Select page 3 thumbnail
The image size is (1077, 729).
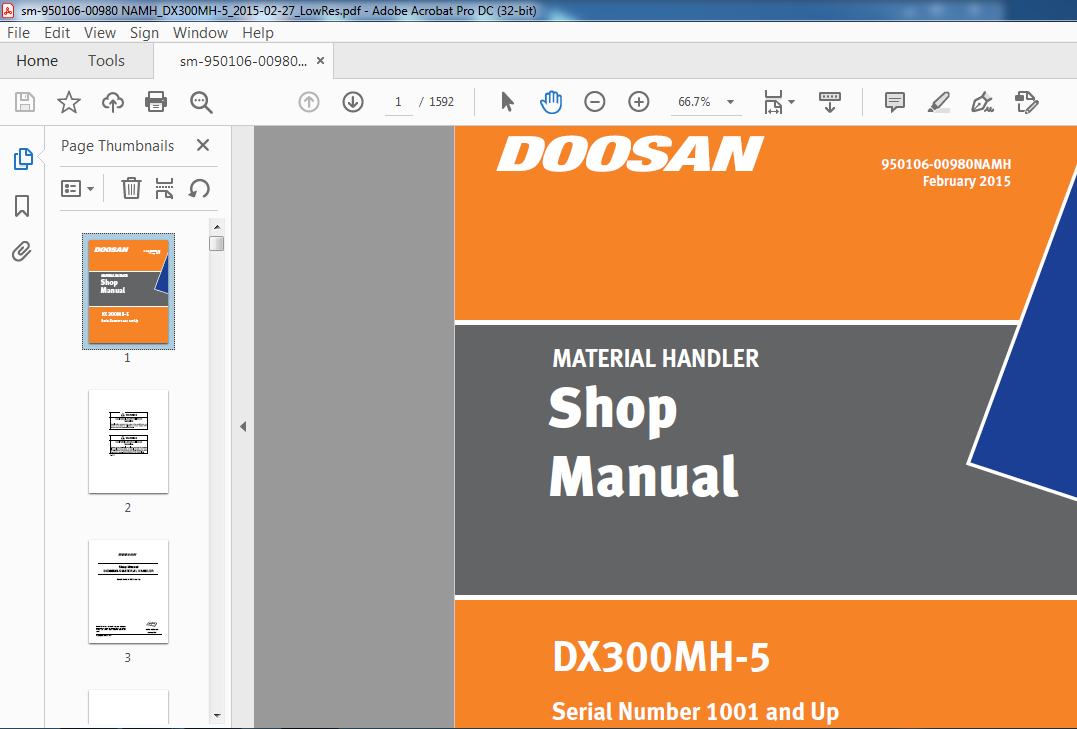128,592
